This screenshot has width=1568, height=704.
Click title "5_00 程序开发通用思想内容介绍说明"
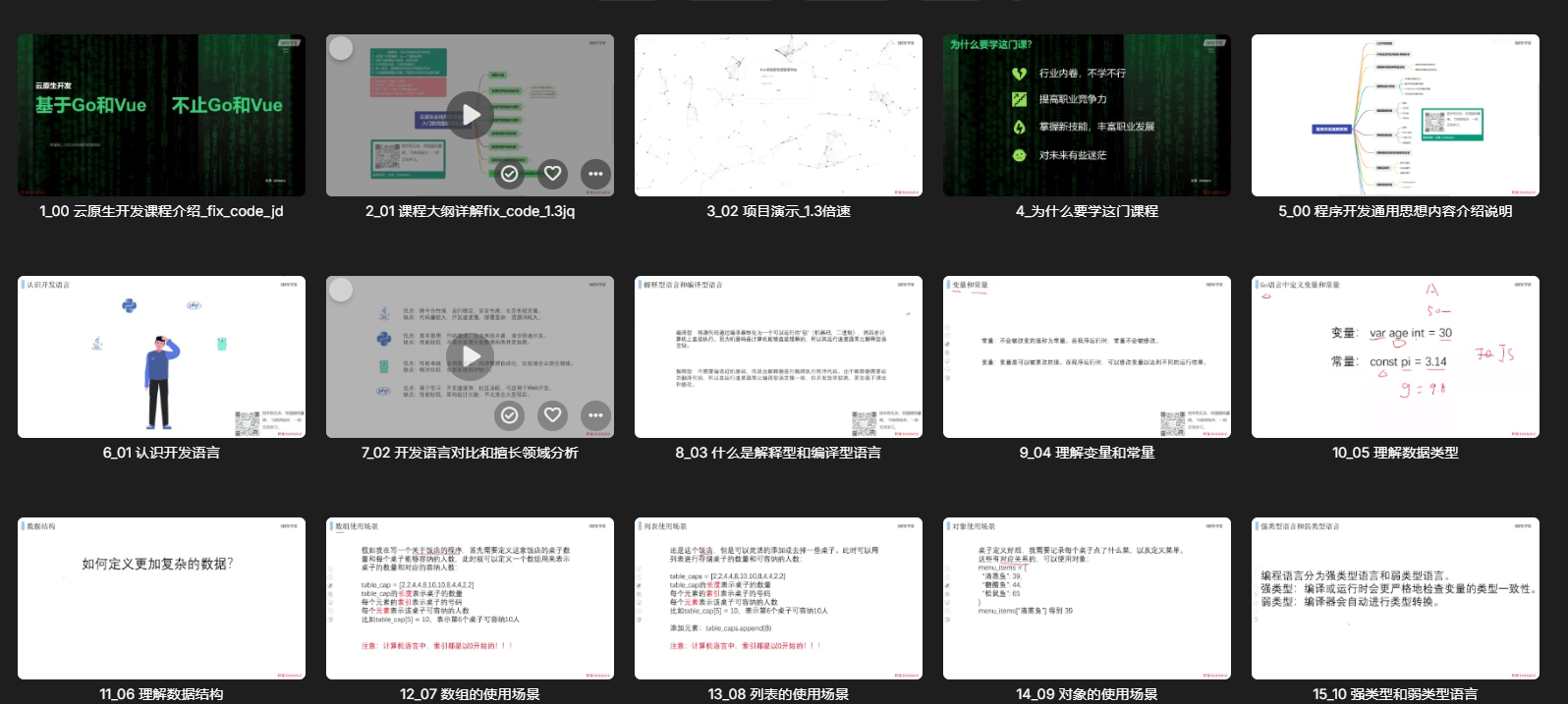click(1395, 211)
